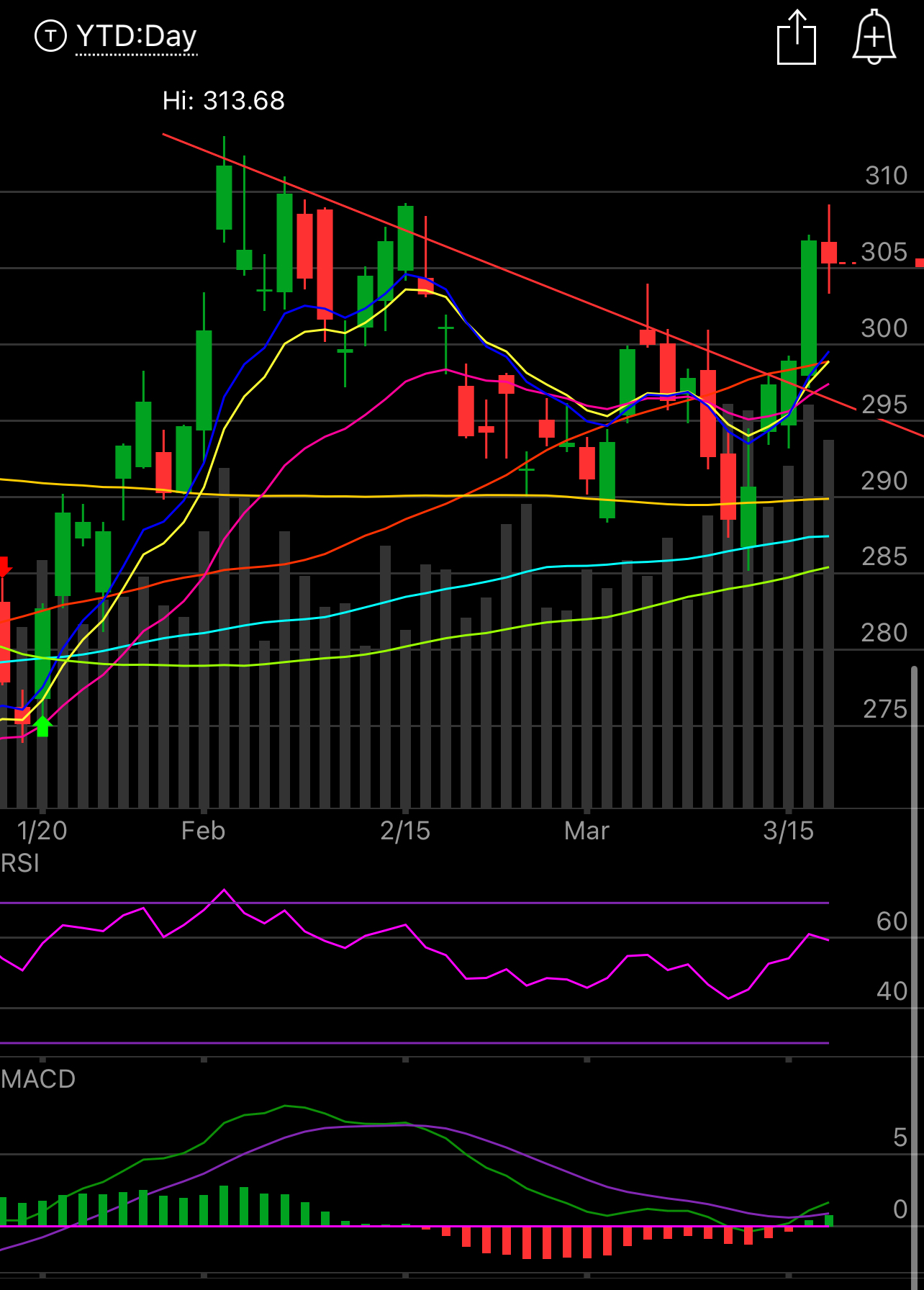924x1290 pixels.
Task: Select the 305 current price label
Action: tap(884, 252)
